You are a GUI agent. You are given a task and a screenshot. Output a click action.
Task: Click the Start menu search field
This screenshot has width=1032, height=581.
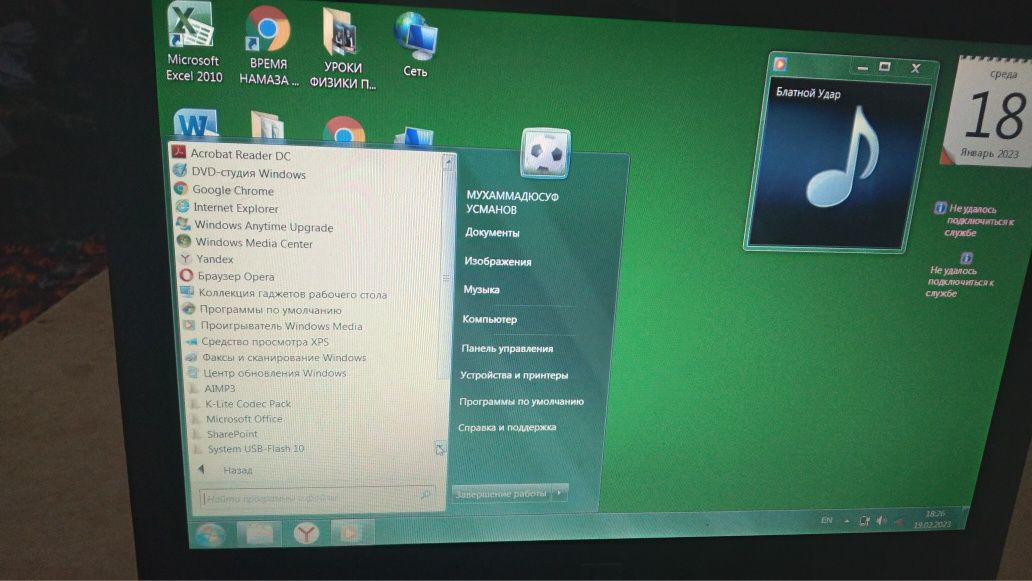(x=316, y=497)
